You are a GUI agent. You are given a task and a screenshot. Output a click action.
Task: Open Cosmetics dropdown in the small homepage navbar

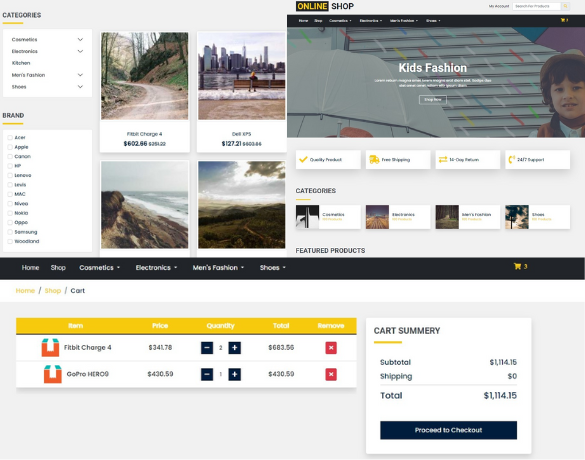point(340,21)
